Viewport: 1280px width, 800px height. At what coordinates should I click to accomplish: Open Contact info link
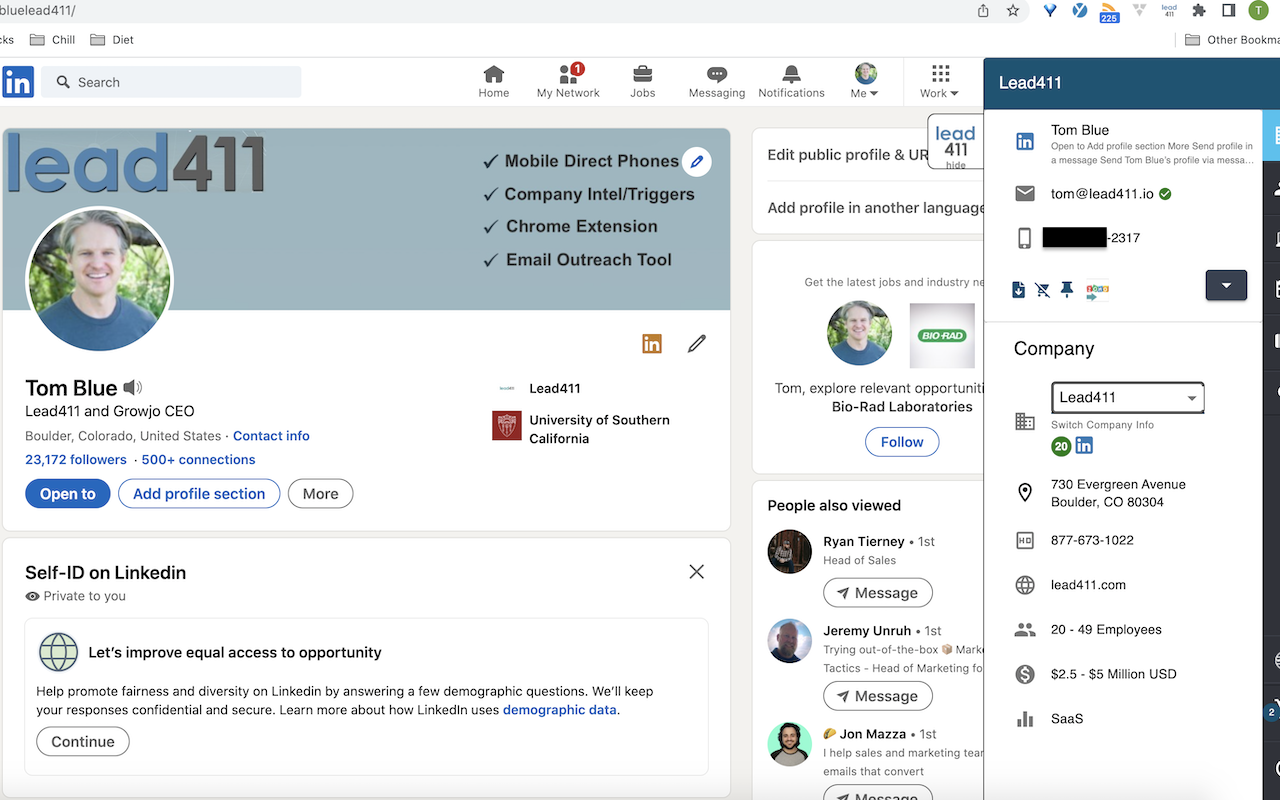coord(271,436)
